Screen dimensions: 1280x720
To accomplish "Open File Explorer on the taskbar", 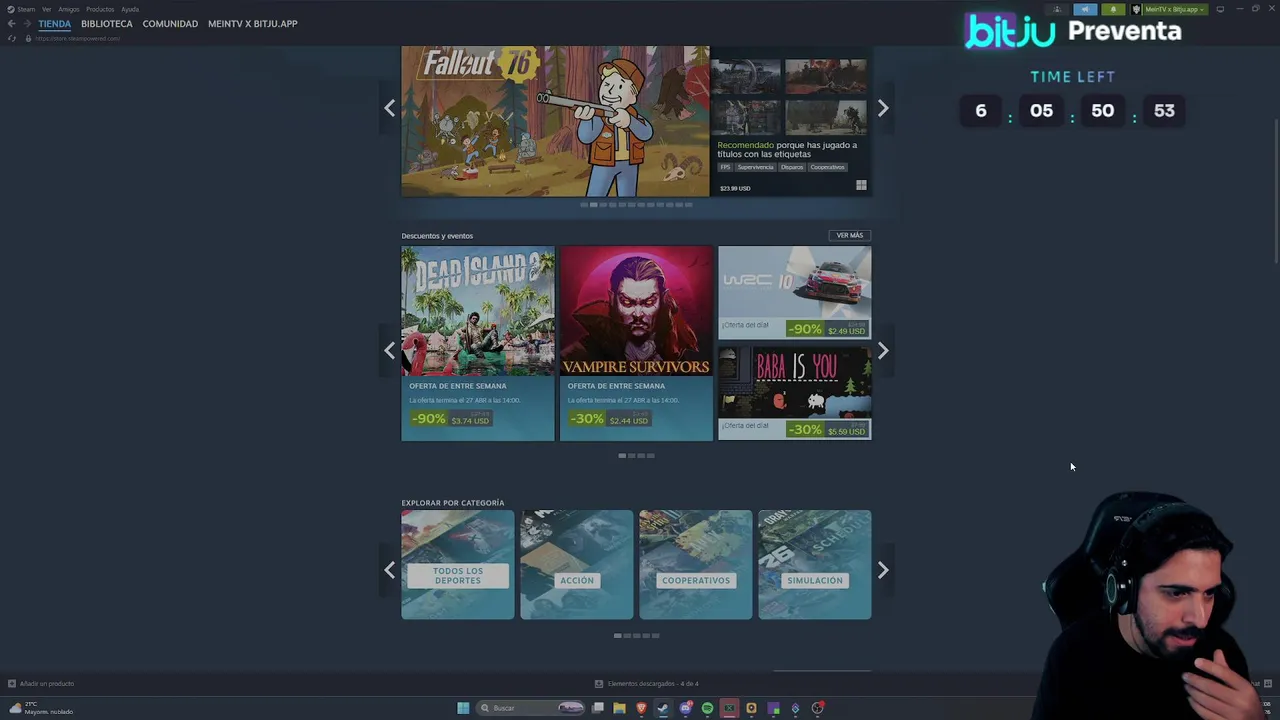I will [620, 708].
